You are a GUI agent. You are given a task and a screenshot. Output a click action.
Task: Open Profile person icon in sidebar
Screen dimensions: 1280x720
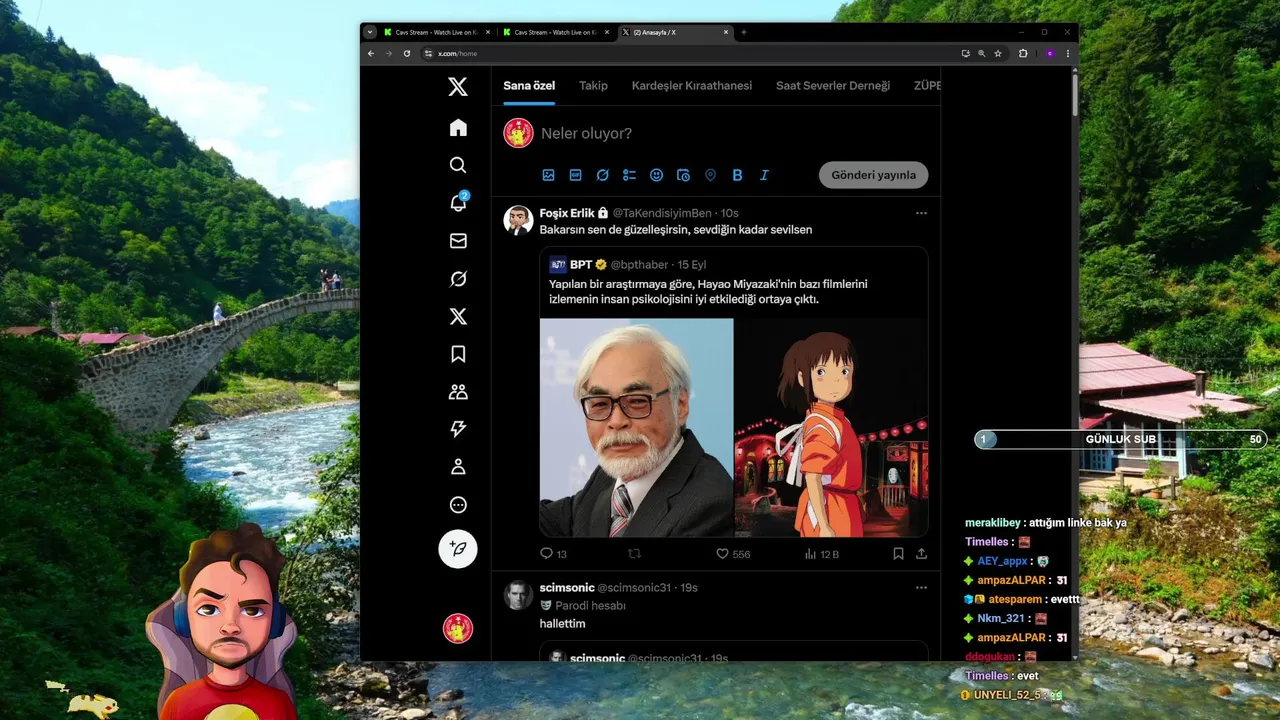pos(458,467)
